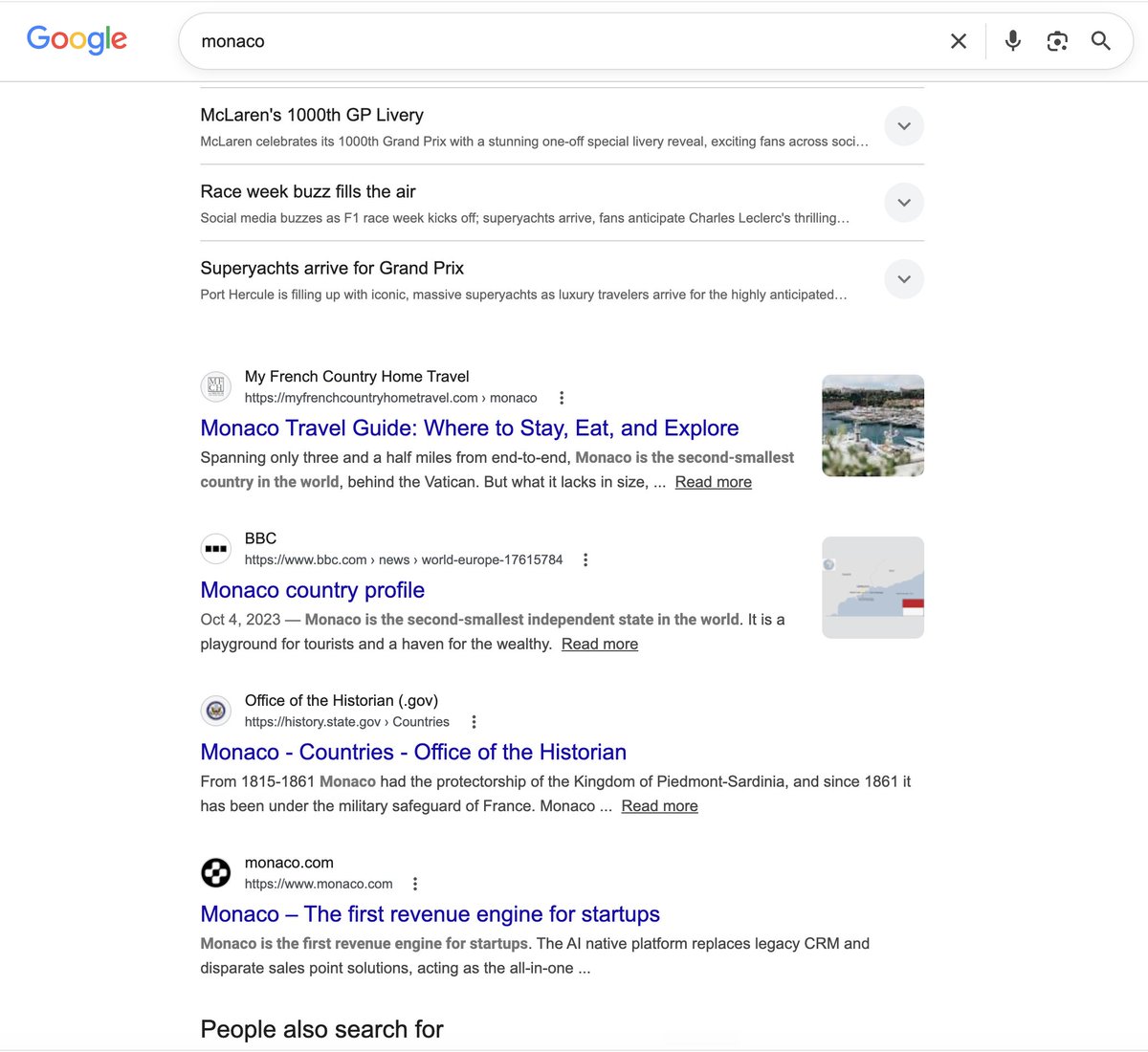Click My French Country Home Travel favicon
Screen dimensions: 1148x1052
(216, 387)
